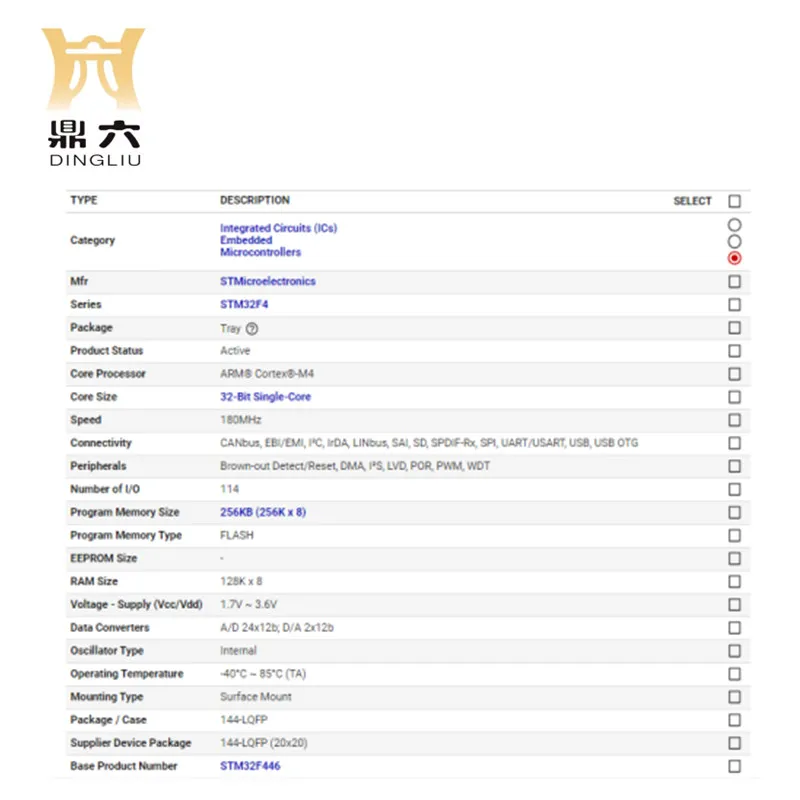Check the Product Status row checkbox
800x800 pixels.
click(x=734, y=351)
